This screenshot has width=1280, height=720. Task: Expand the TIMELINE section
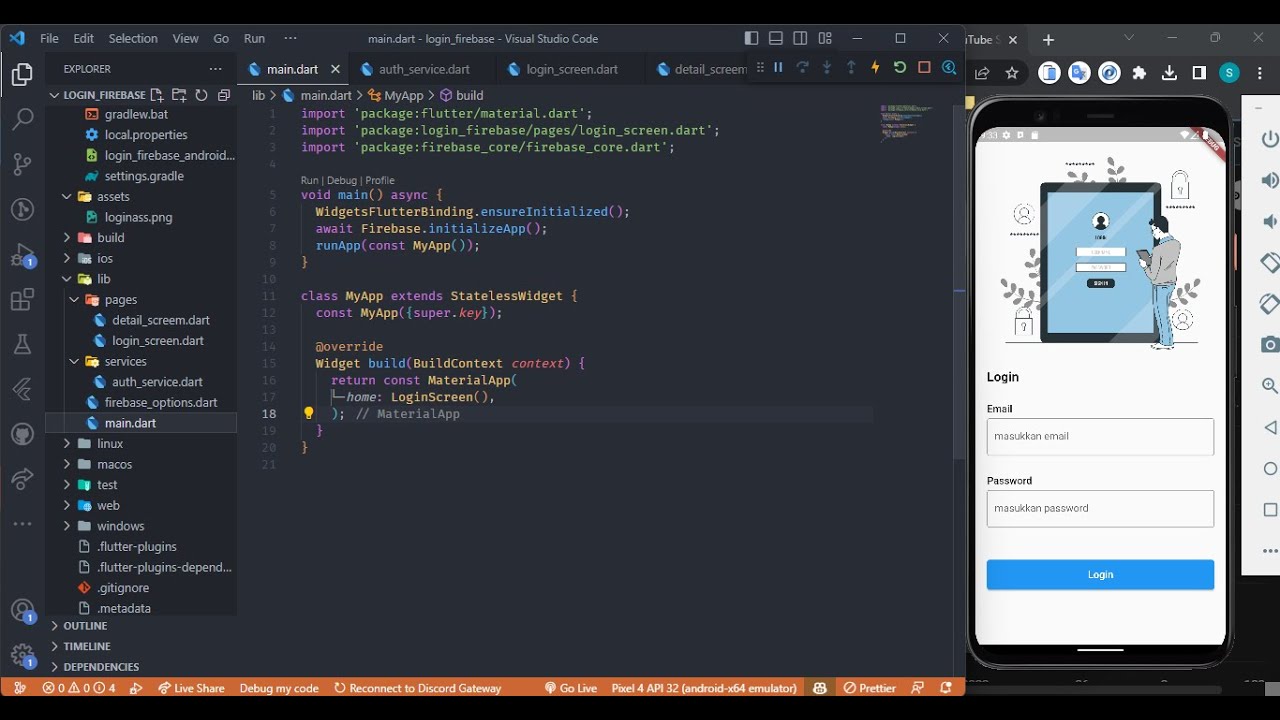(x=87, y=647)
